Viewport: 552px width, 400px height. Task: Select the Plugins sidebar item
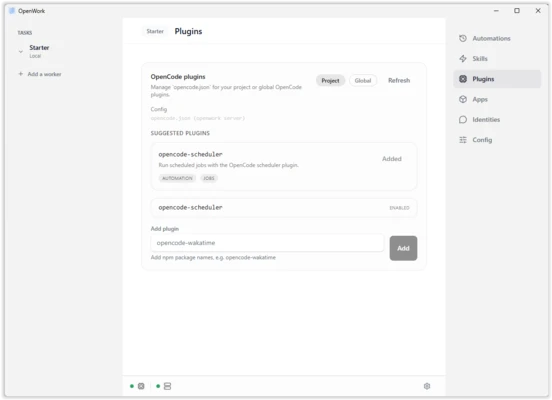tap(497, 79)
